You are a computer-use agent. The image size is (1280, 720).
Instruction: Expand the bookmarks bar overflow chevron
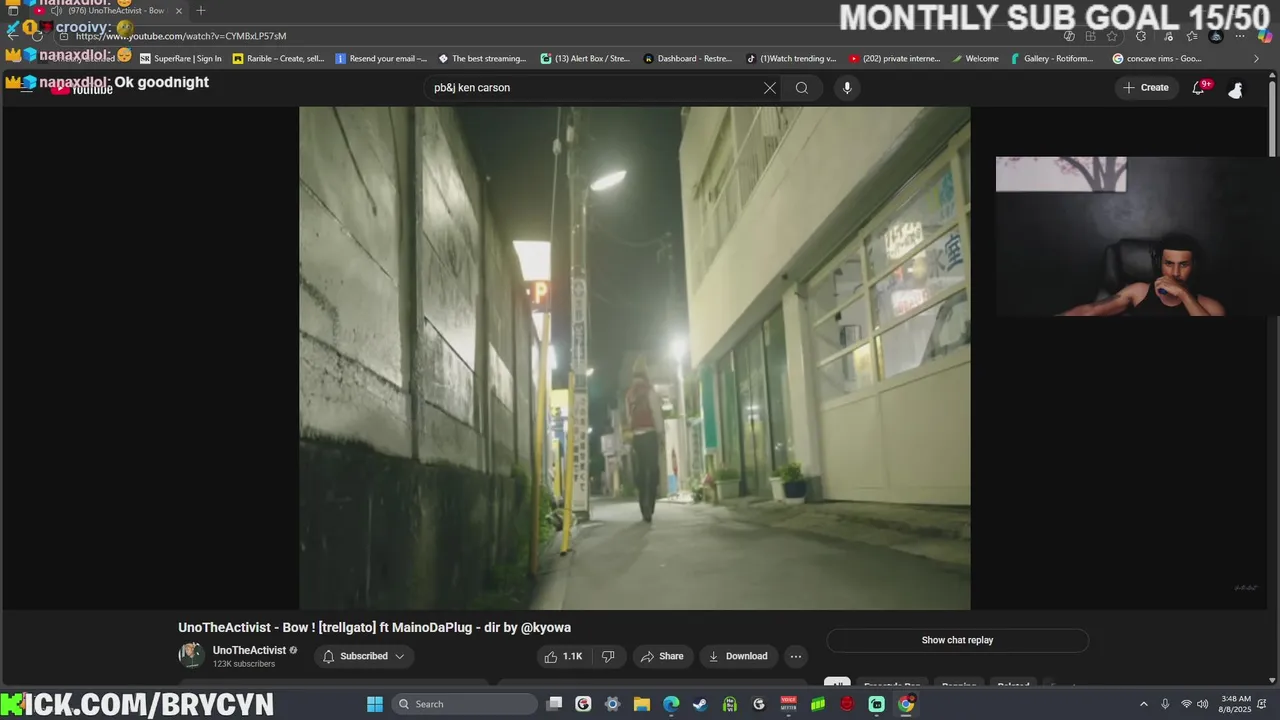1257,59
